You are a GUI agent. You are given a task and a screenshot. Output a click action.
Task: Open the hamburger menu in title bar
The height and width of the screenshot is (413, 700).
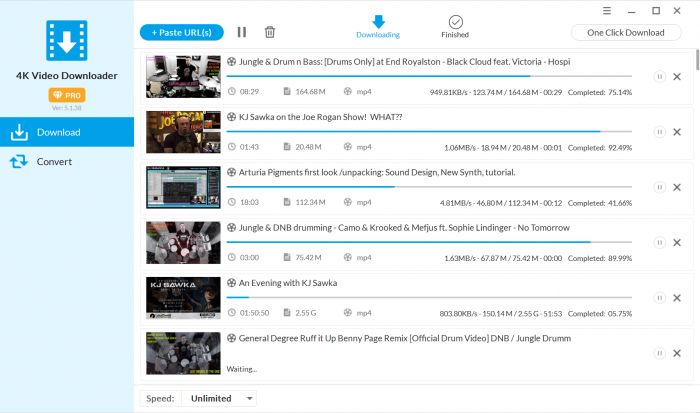[608, 10]
